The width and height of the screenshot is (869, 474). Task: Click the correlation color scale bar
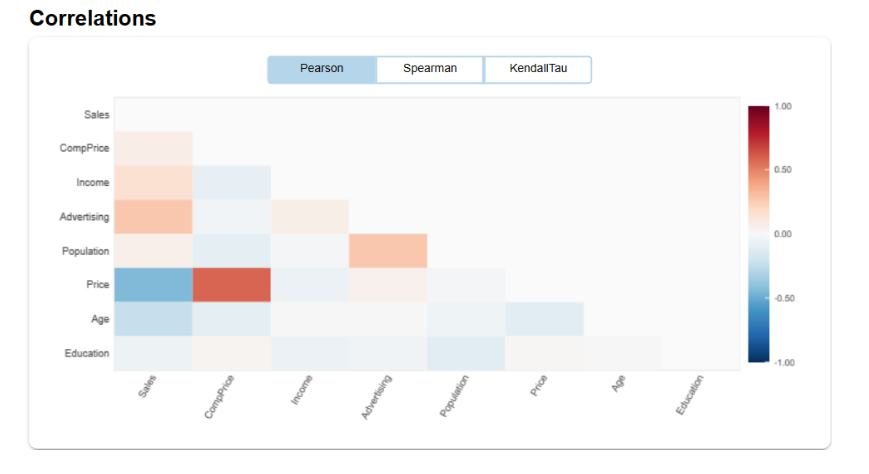(759, 234)
